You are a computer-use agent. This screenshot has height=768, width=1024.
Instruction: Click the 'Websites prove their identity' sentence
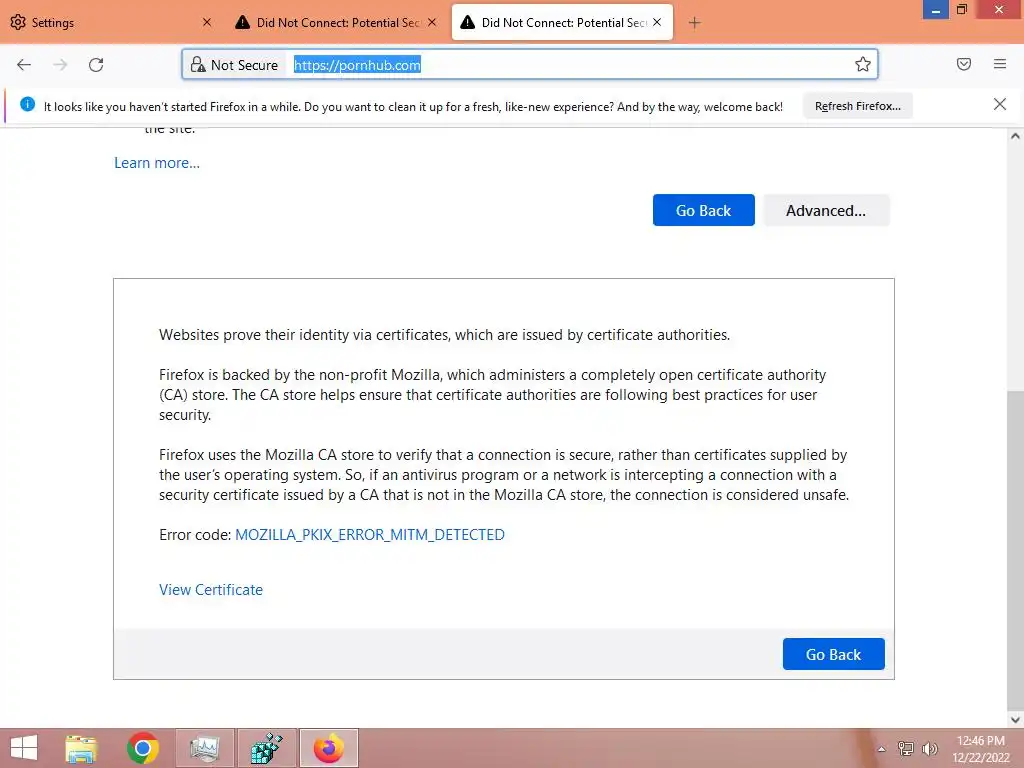444,335
